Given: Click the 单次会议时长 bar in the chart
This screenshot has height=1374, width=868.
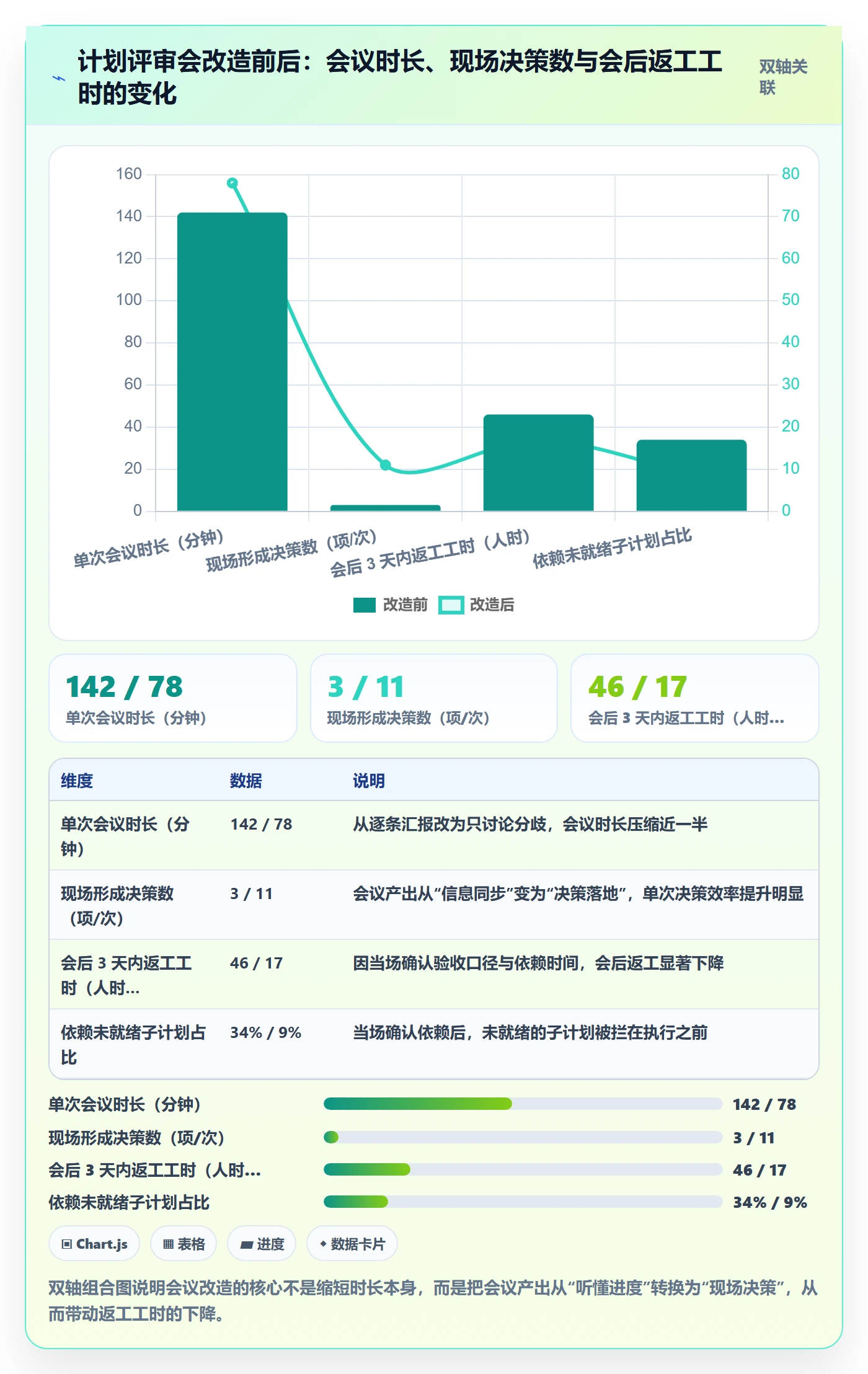Looking at the screenshot, I should pos(232,361).
